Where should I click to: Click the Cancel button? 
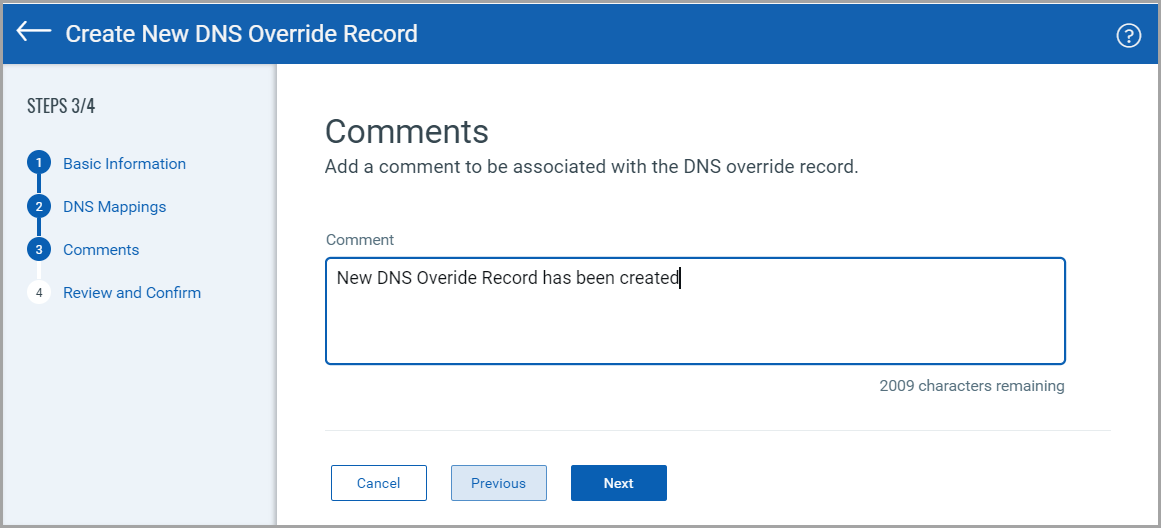coord(378,483)
